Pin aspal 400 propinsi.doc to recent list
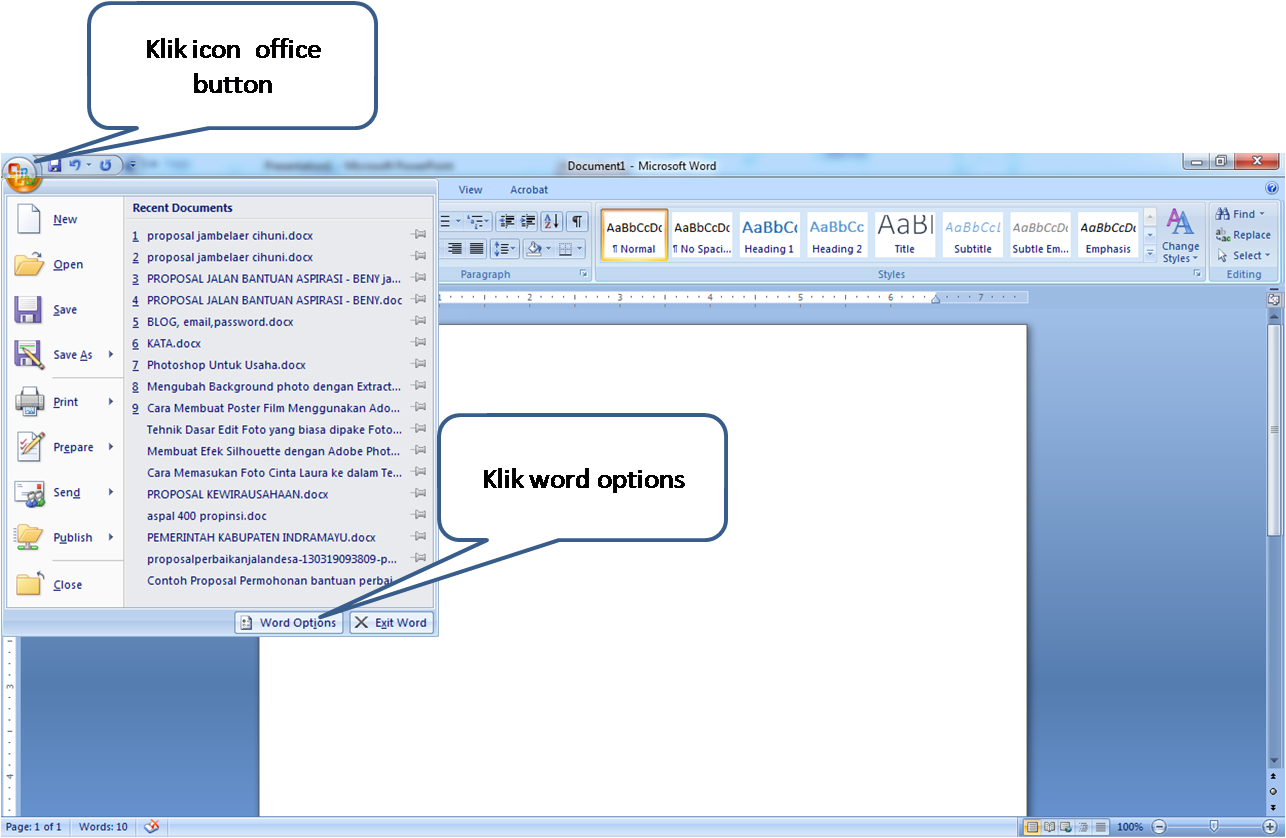The image size is (1286, 838). [419, 516]
